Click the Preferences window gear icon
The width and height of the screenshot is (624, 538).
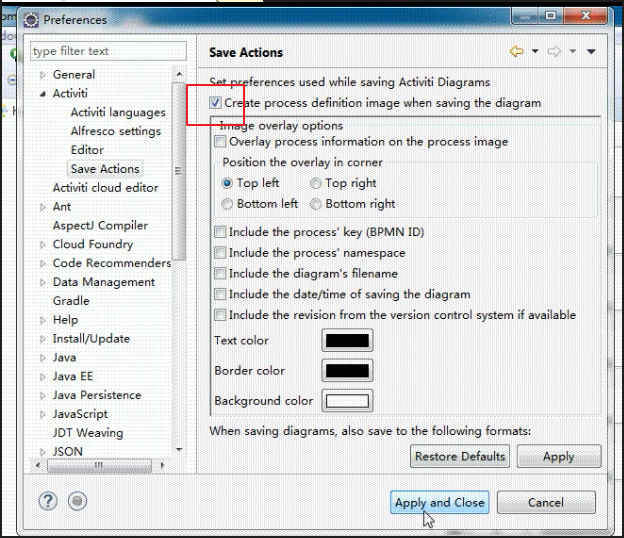coord(31,19)
